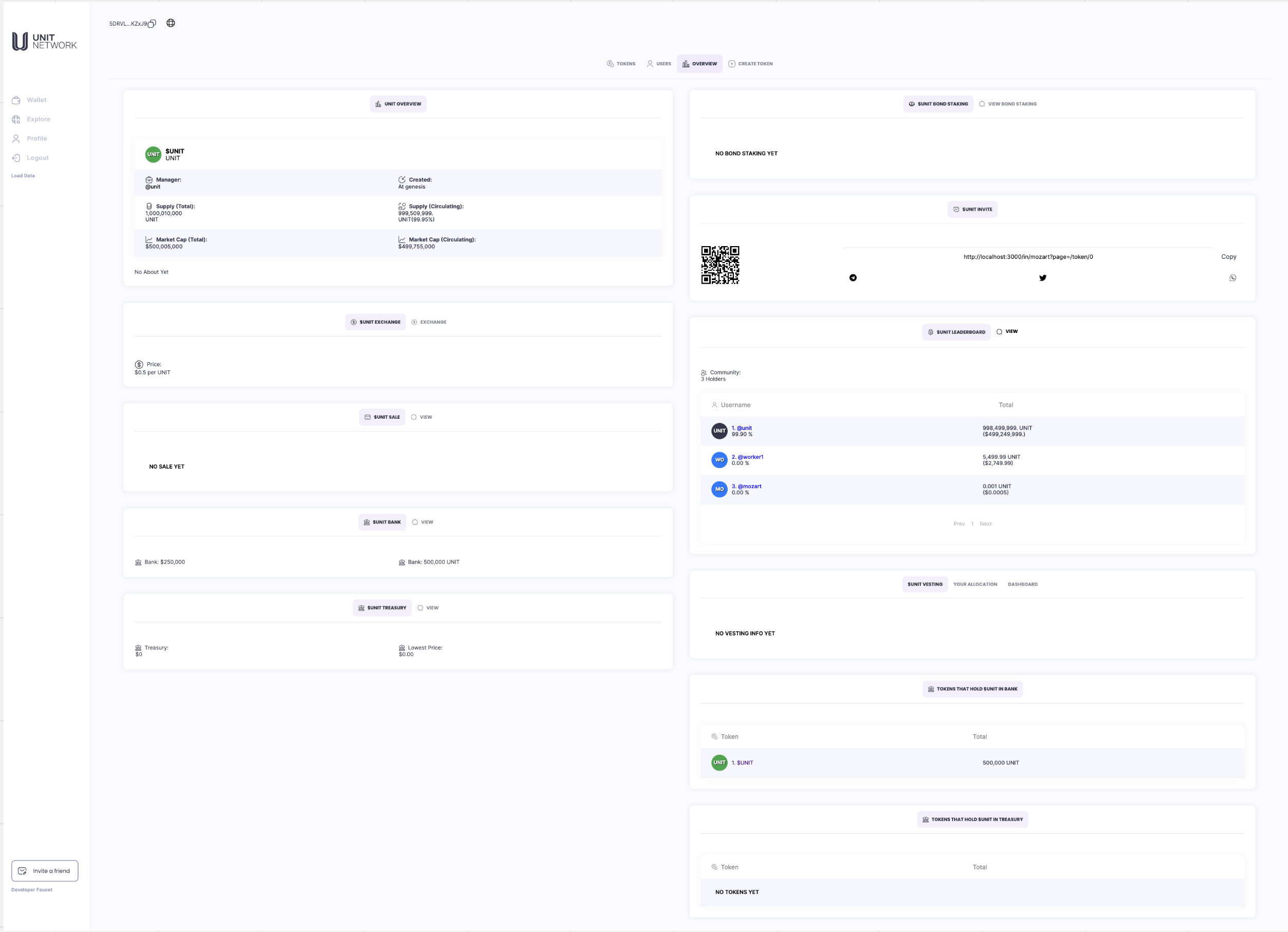Click the Invite a friend button
This screenshot has width=1288, height=932.
(x=45, y=871)
